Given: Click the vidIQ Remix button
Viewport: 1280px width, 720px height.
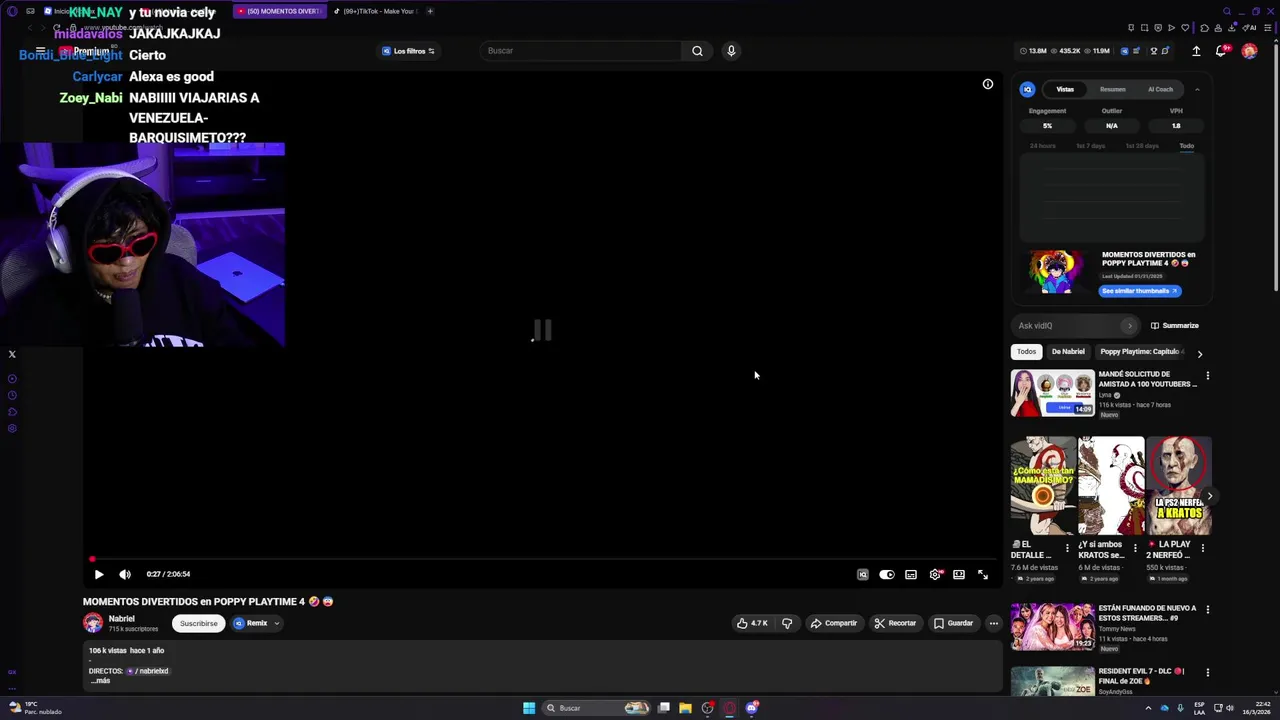Looking at the screenshot, I should [x=251, y=623].
